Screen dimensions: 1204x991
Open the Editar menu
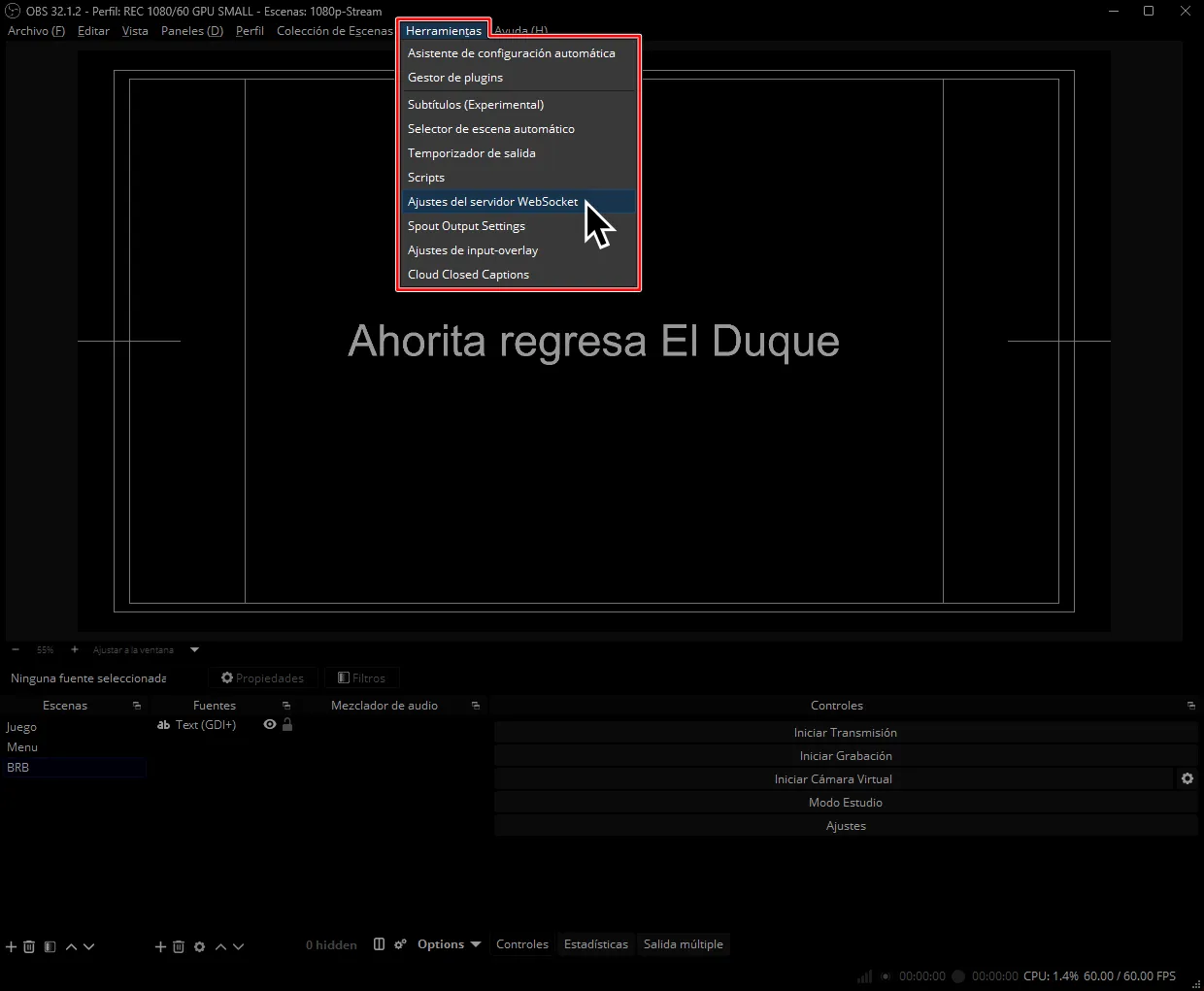coord(93,31)
